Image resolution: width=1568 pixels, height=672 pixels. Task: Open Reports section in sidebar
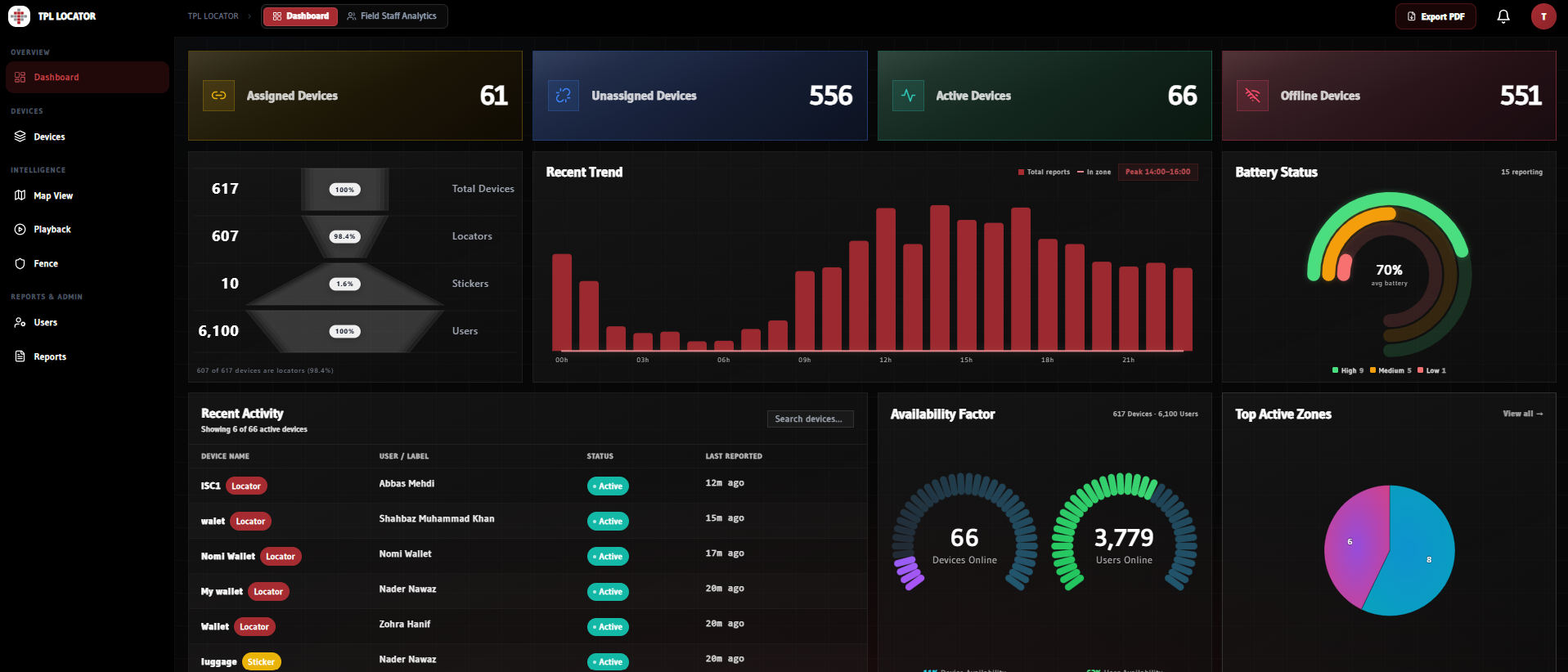88,356
